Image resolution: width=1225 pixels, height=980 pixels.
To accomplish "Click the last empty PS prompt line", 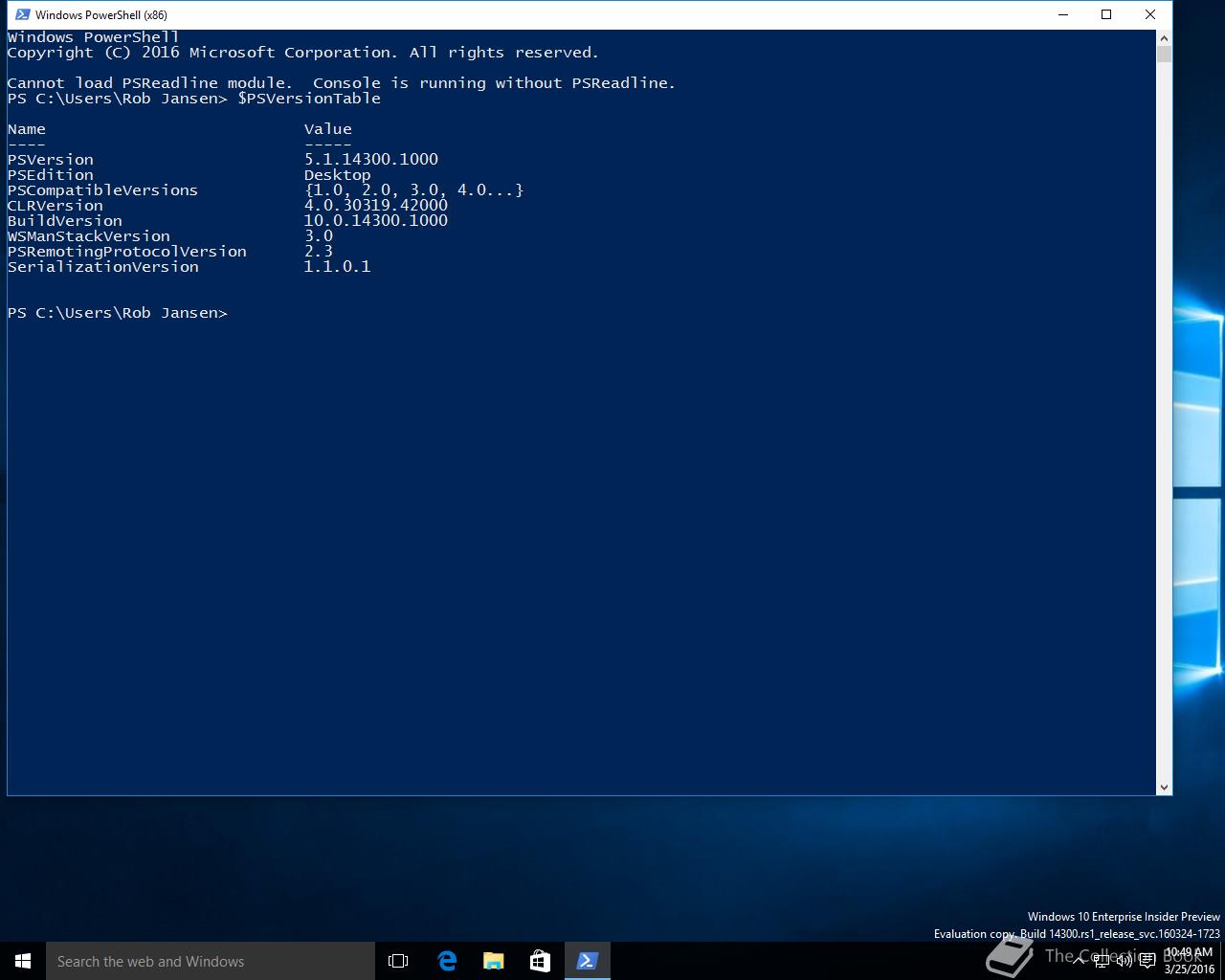I will (x=118, y=313).
